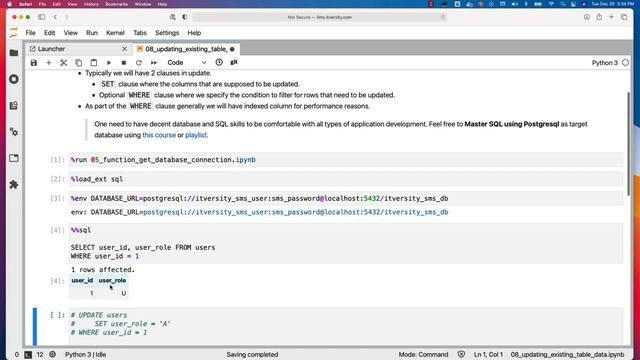Copy the selected cells icon

point(78,63)
